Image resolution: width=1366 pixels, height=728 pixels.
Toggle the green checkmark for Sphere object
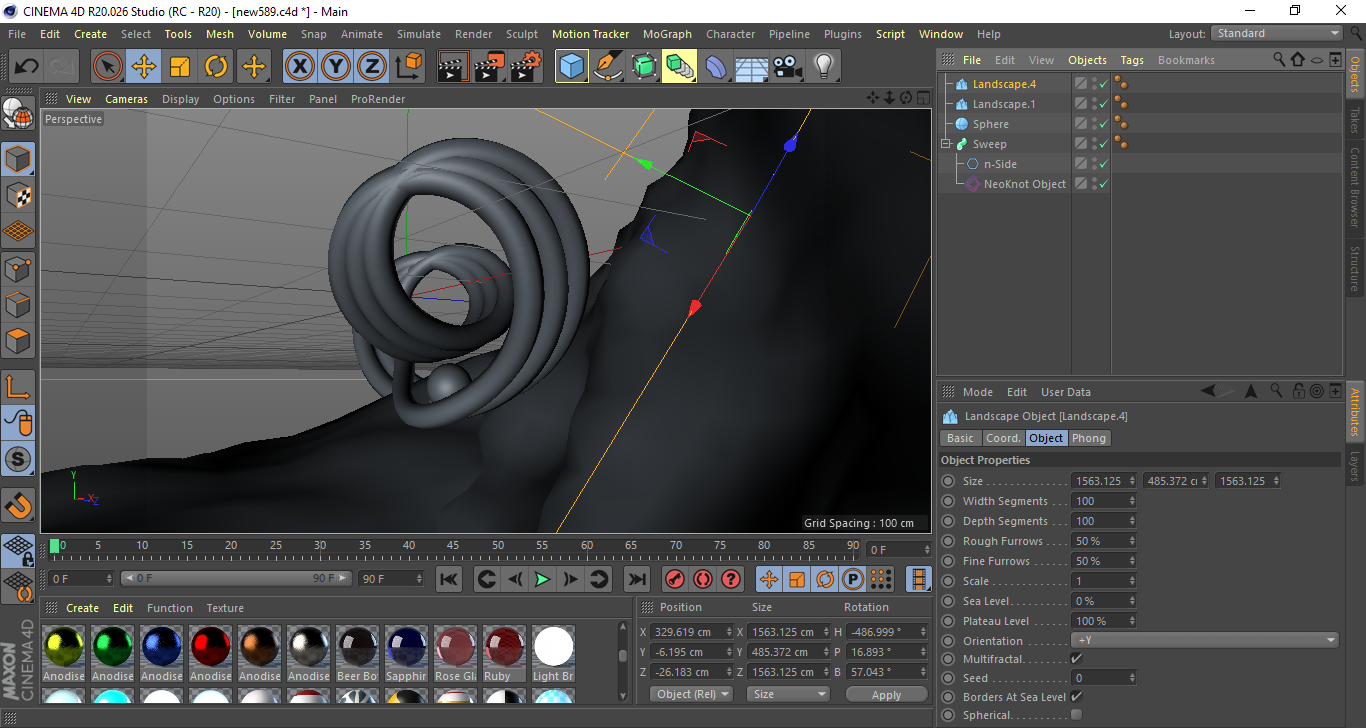[1103, 125]
